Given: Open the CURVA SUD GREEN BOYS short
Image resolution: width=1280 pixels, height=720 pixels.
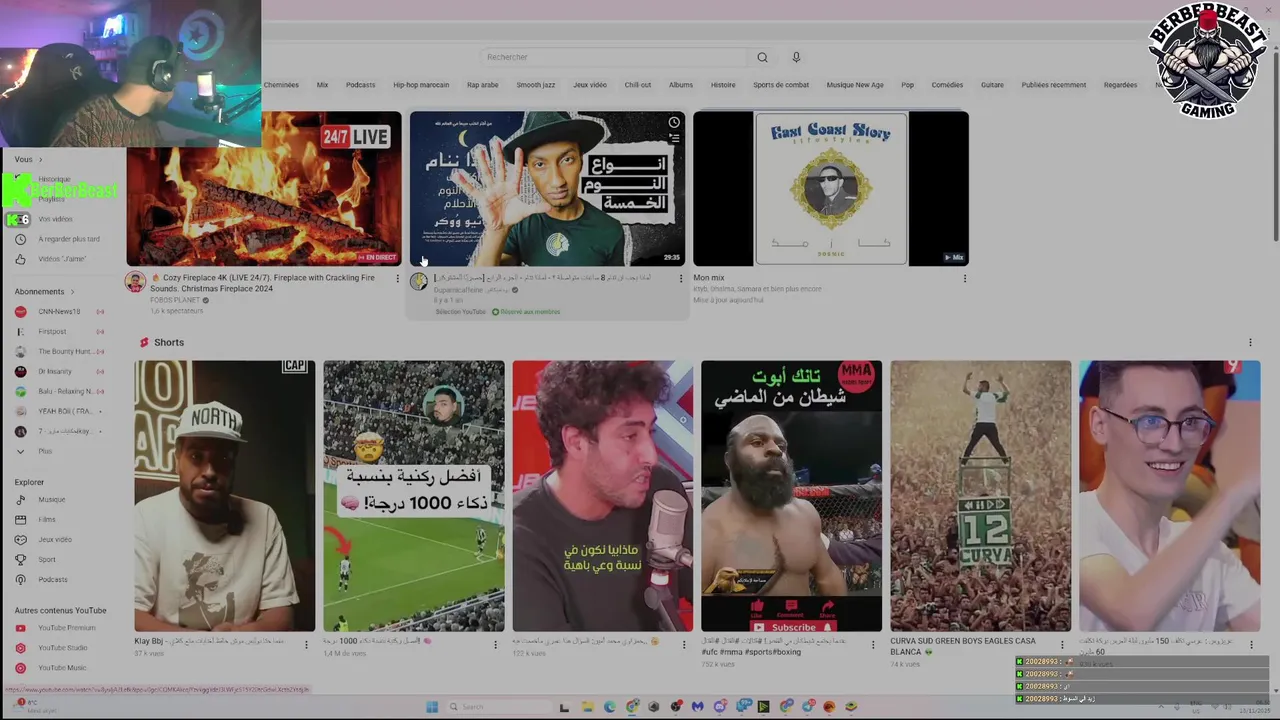Looking at the screenshot, I should coord(980,496).
